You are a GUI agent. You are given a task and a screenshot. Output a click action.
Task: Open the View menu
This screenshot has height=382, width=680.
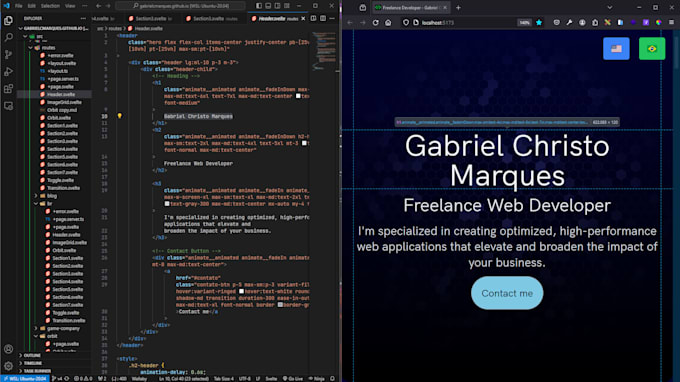coord(70,6)
